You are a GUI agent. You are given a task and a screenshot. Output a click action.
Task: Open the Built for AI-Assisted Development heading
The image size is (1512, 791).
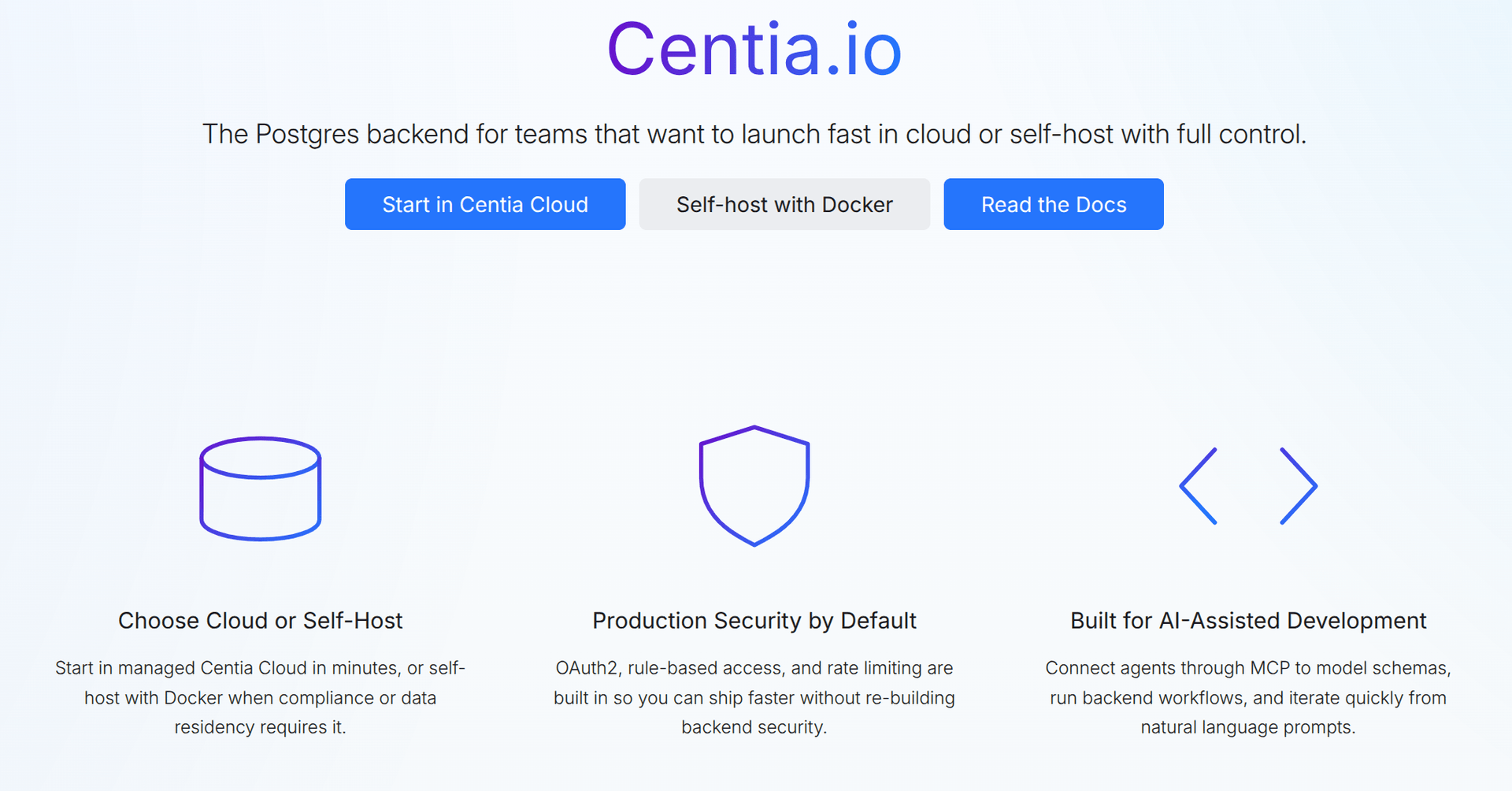[1248, 621]
